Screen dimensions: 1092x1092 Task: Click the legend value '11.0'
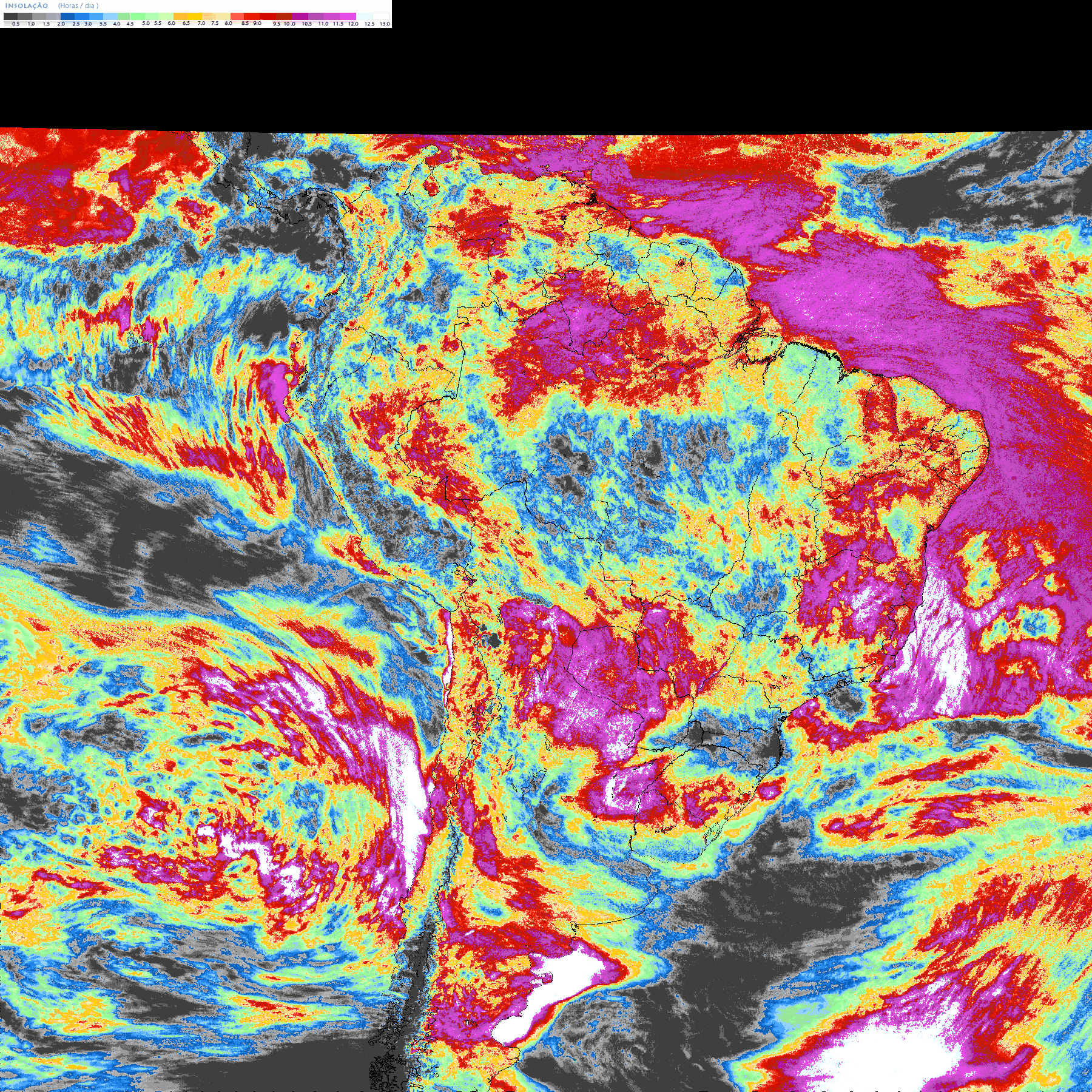(323, 24)
